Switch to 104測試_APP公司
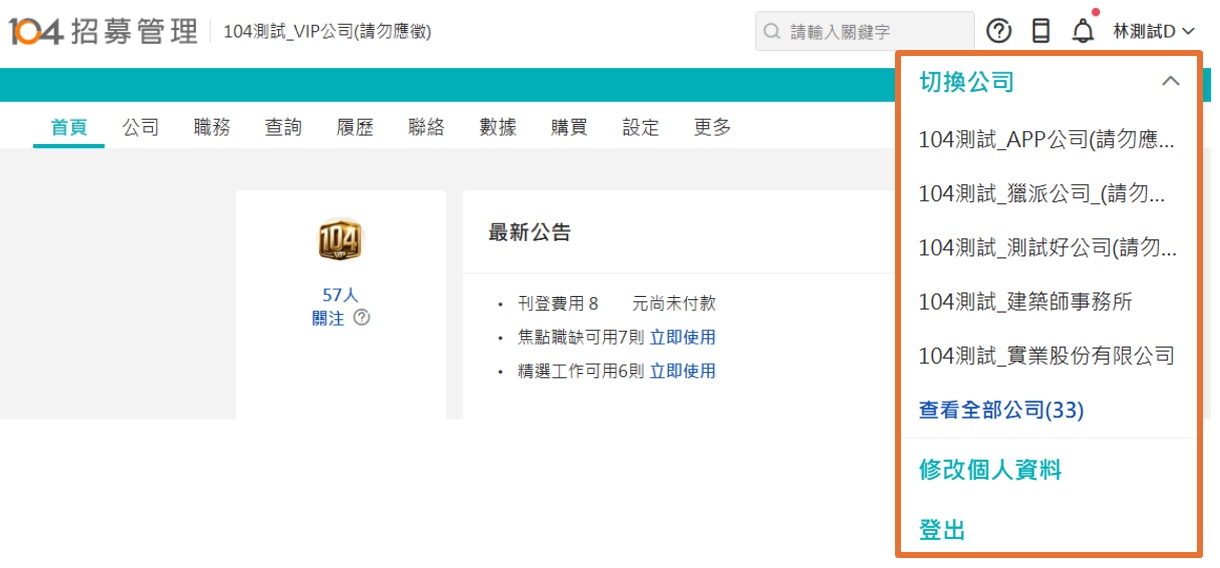 (1046, 140)
